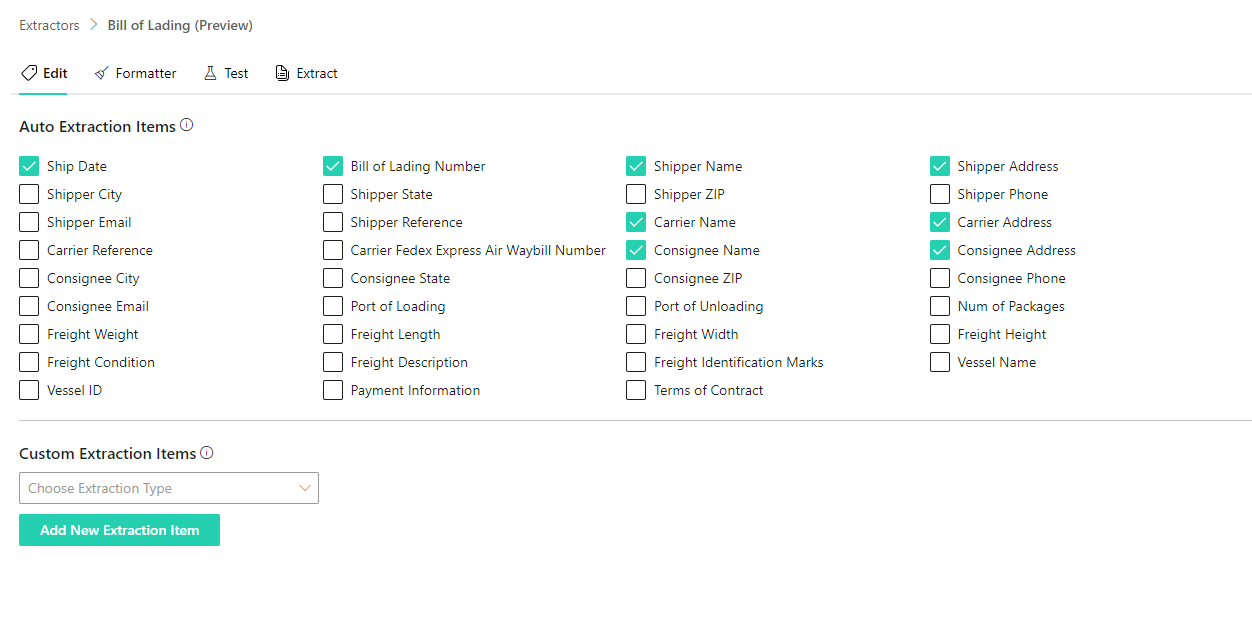The width and height of the screenshot is (1252, 625).
Task: Click the Formatter broom icon
Action: (x=102, y=73)
